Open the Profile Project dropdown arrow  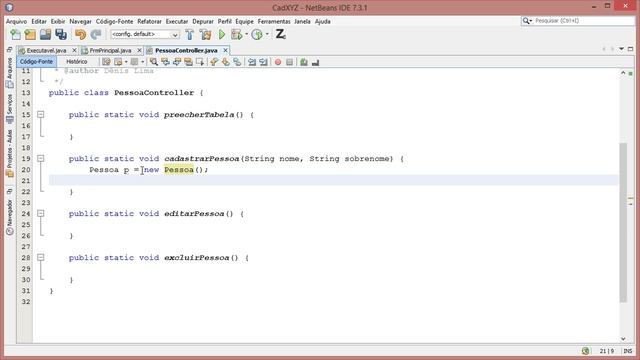pyautogui.click(x=267, y=34)
